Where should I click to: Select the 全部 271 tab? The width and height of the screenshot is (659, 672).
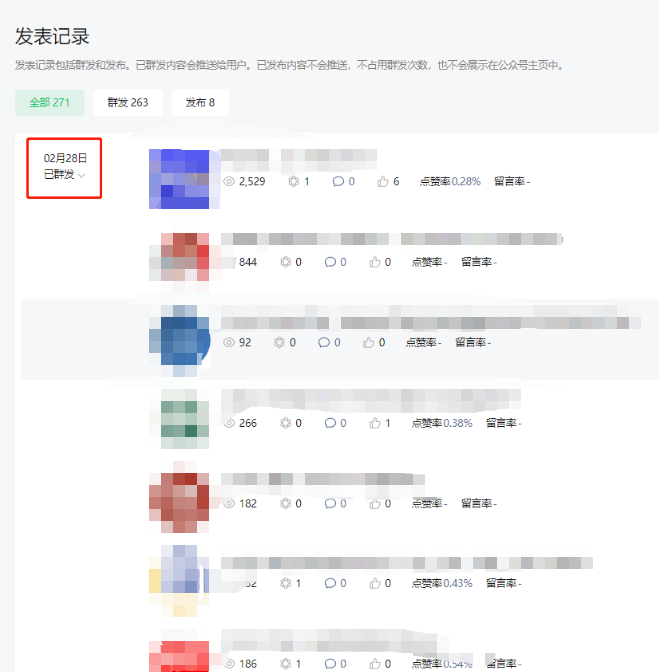pos(50,102)
